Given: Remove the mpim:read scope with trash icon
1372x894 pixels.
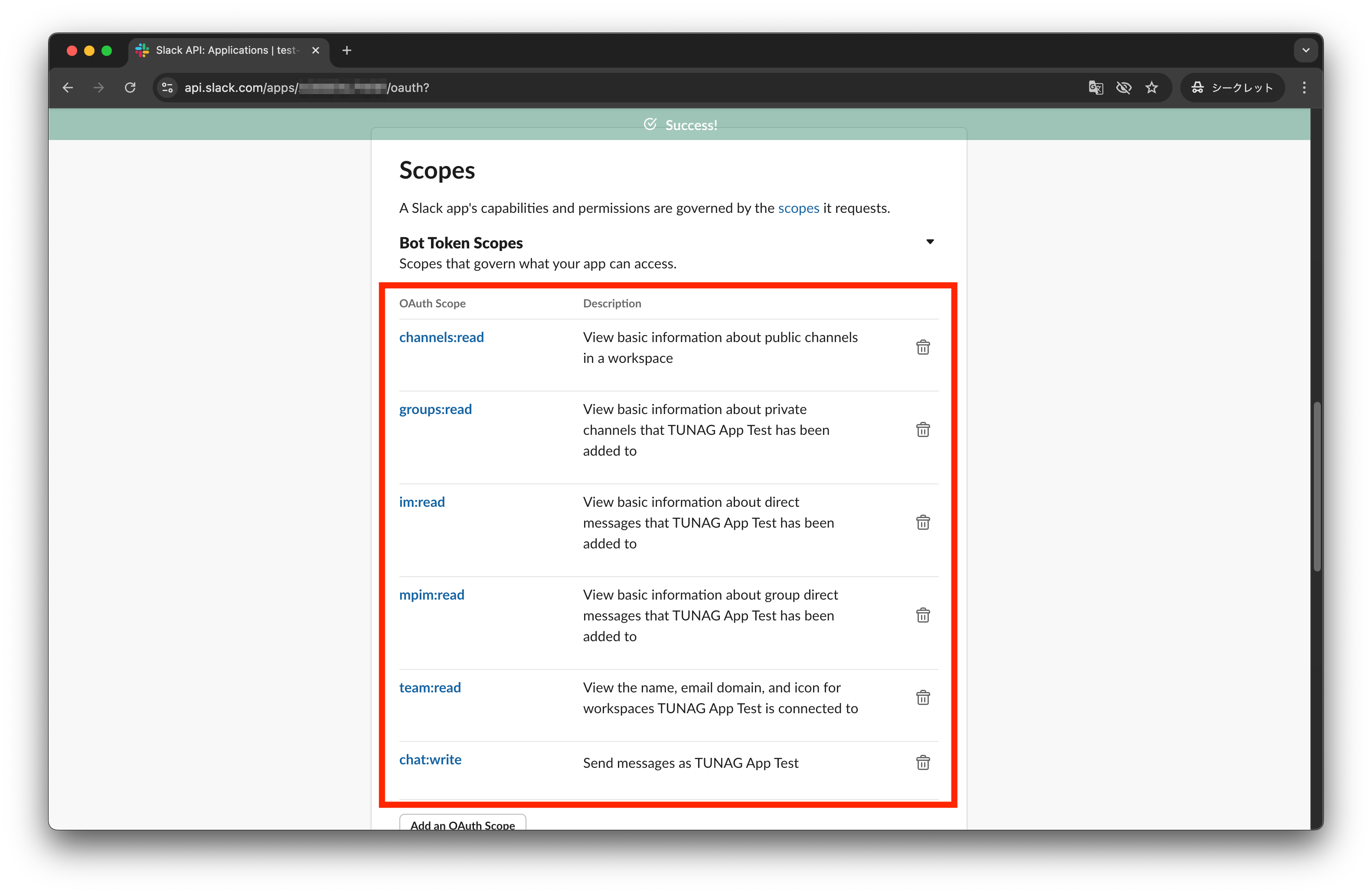Looking at the screenshot, I should (922, 616).
